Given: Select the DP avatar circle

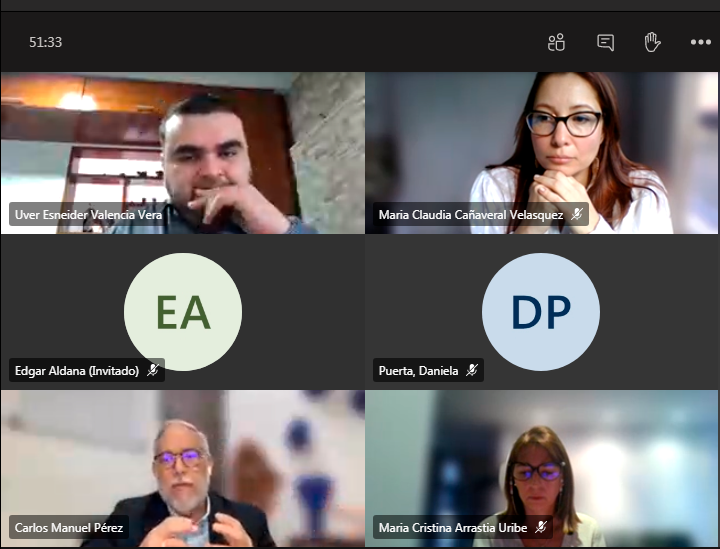Looking at the screenshot, I should pos(541,312).
